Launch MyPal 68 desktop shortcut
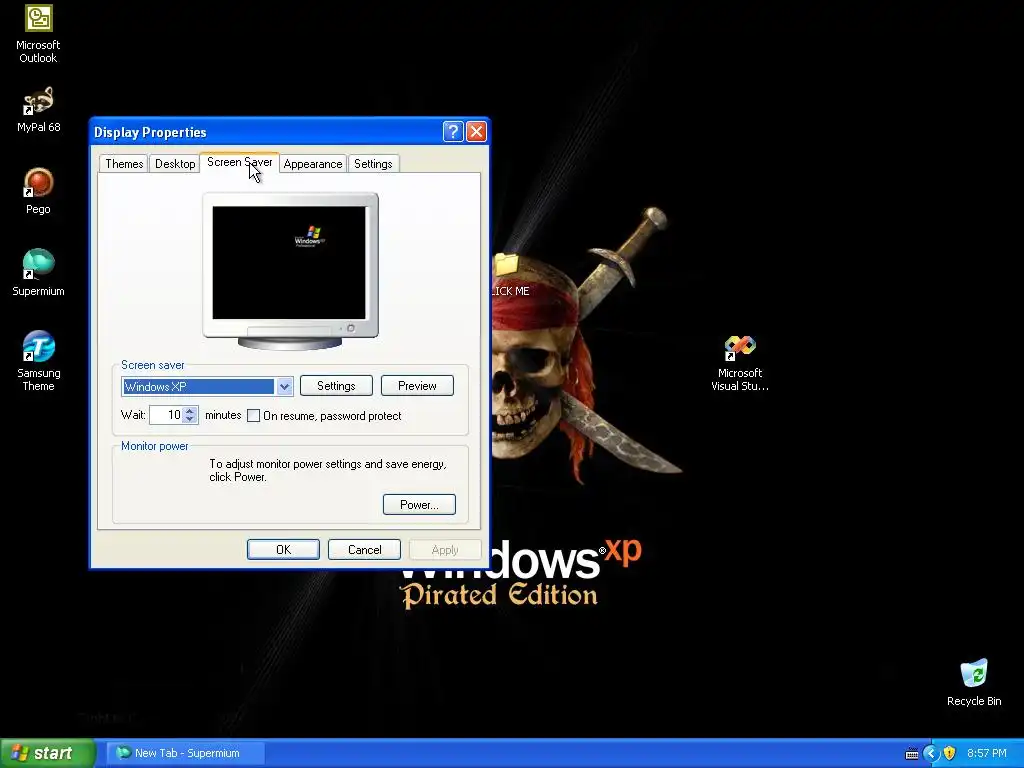 pyautogui.click(x=38, y=110)
